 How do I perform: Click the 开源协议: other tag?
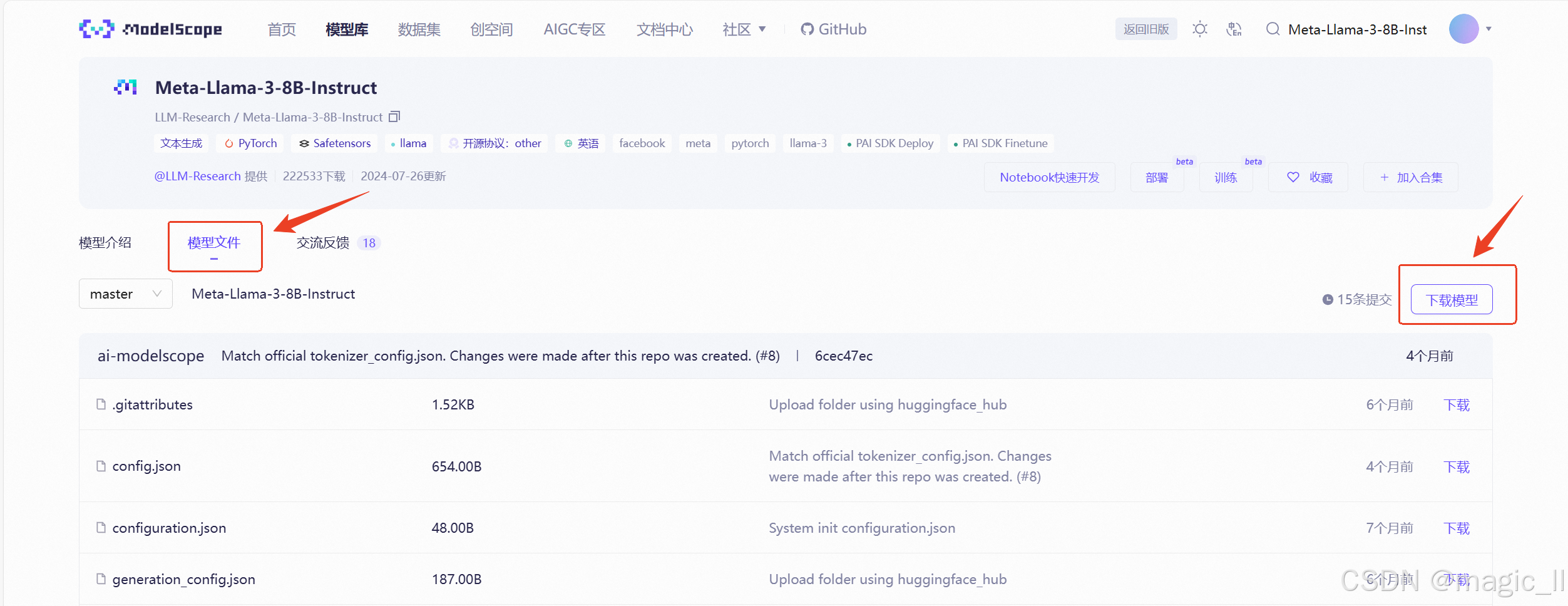[x=494, y=143]
